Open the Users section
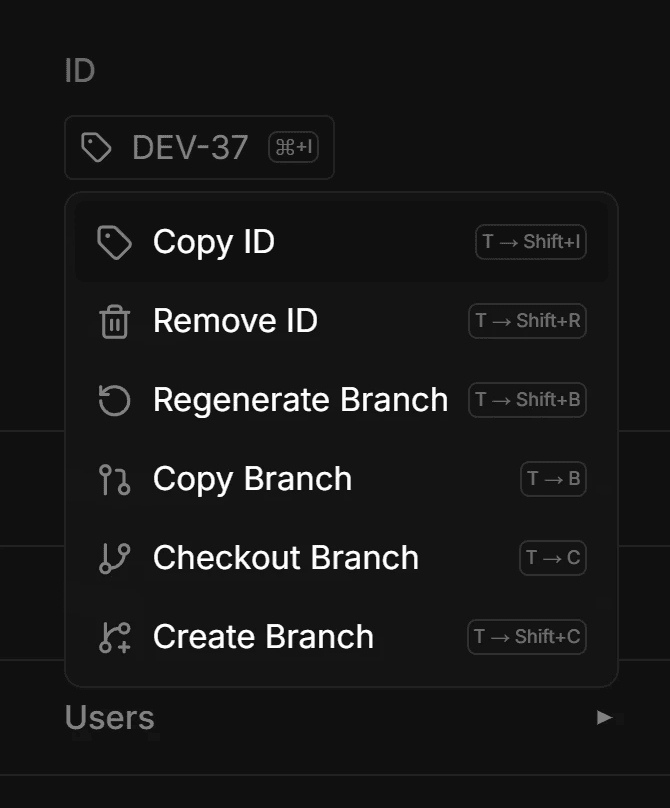 click(108, 717)
